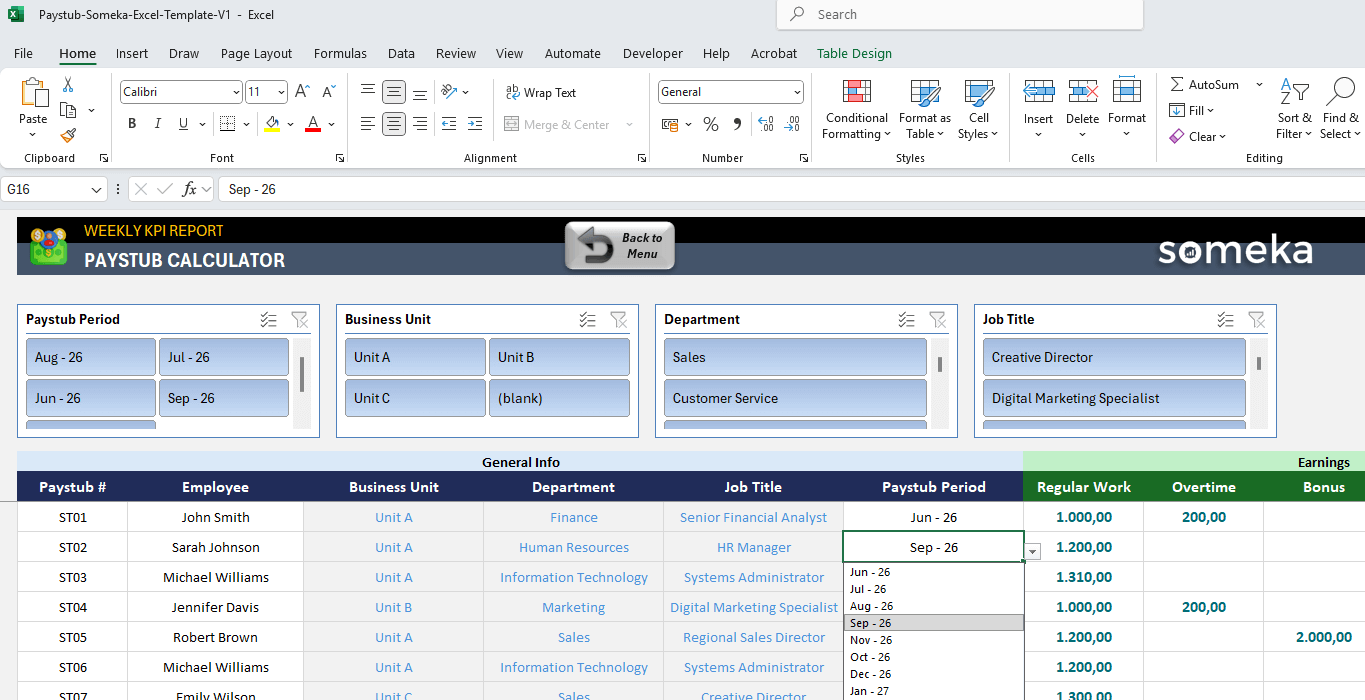Click the Format Painter brush icon
The image size is (1365, 700).
(x=68, y=136)
